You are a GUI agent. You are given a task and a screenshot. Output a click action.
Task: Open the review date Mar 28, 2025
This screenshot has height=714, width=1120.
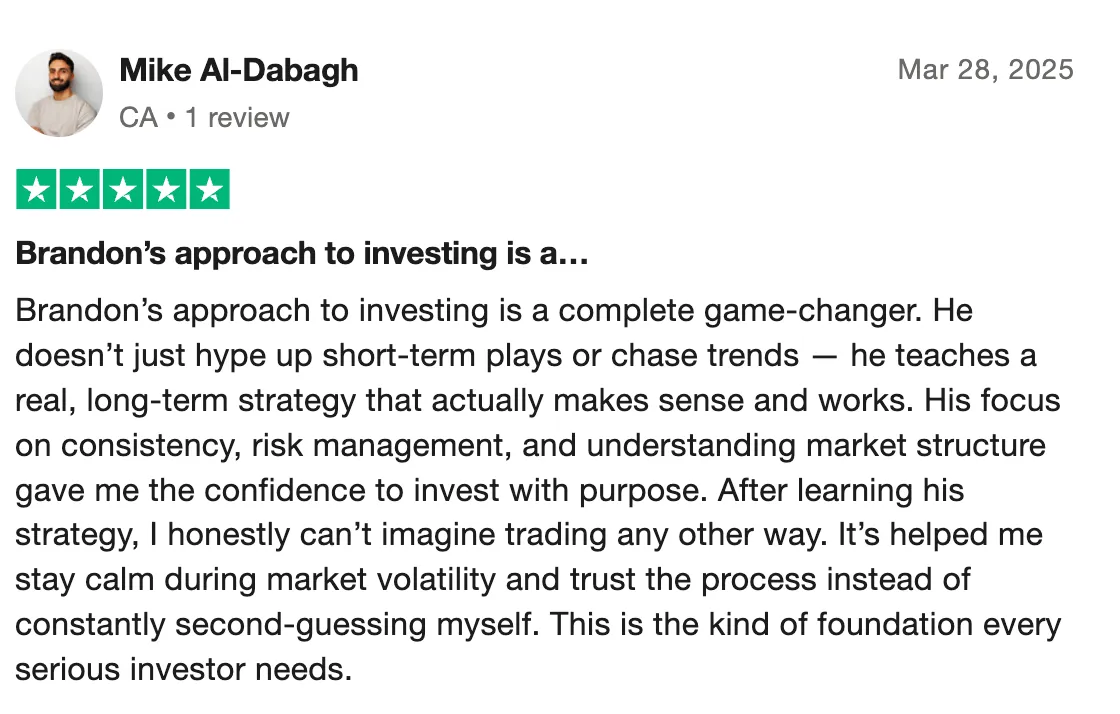[x=986, y=70]
